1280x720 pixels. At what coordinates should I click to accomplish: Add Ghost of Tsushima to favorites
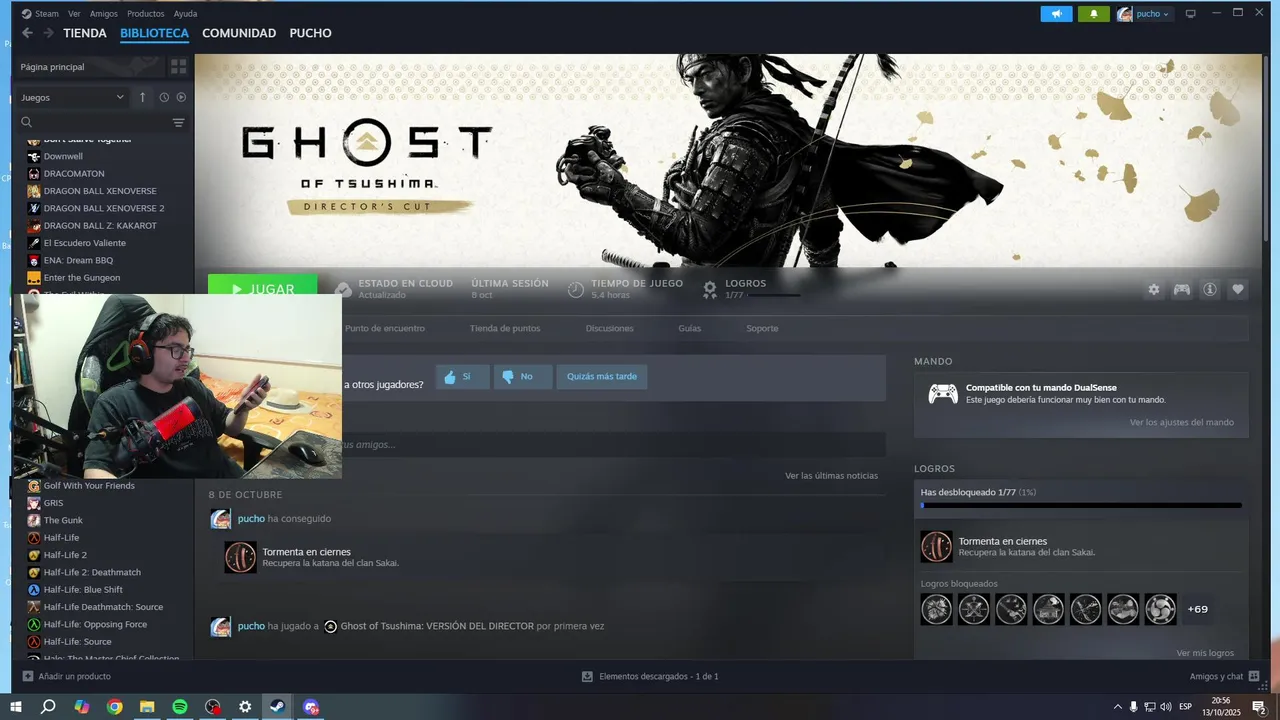coord(1238,289)
